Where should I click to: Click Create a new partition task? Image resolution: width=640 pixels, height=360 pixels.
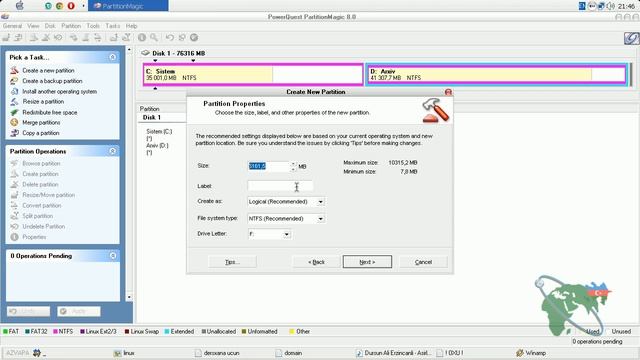48,70
